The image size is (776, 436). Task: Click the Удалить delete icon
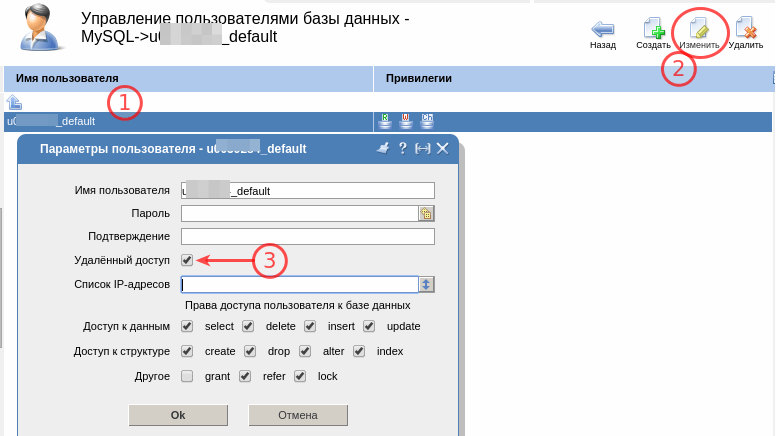click(746, 28)
